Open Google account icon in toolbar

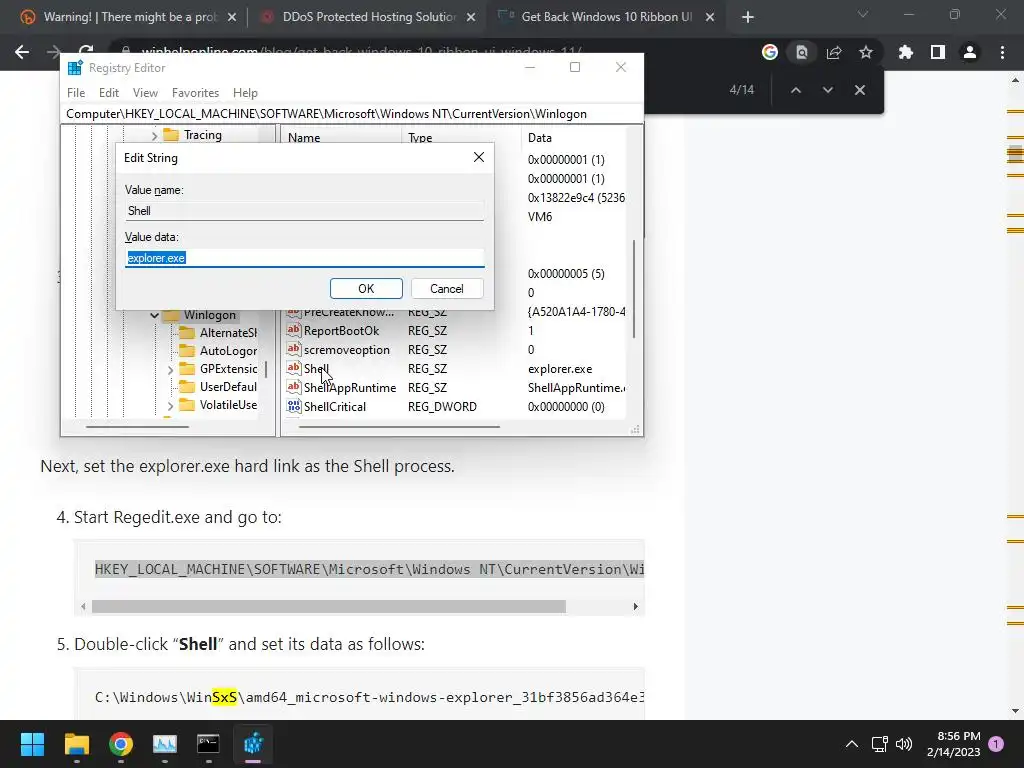pos(770,52)
